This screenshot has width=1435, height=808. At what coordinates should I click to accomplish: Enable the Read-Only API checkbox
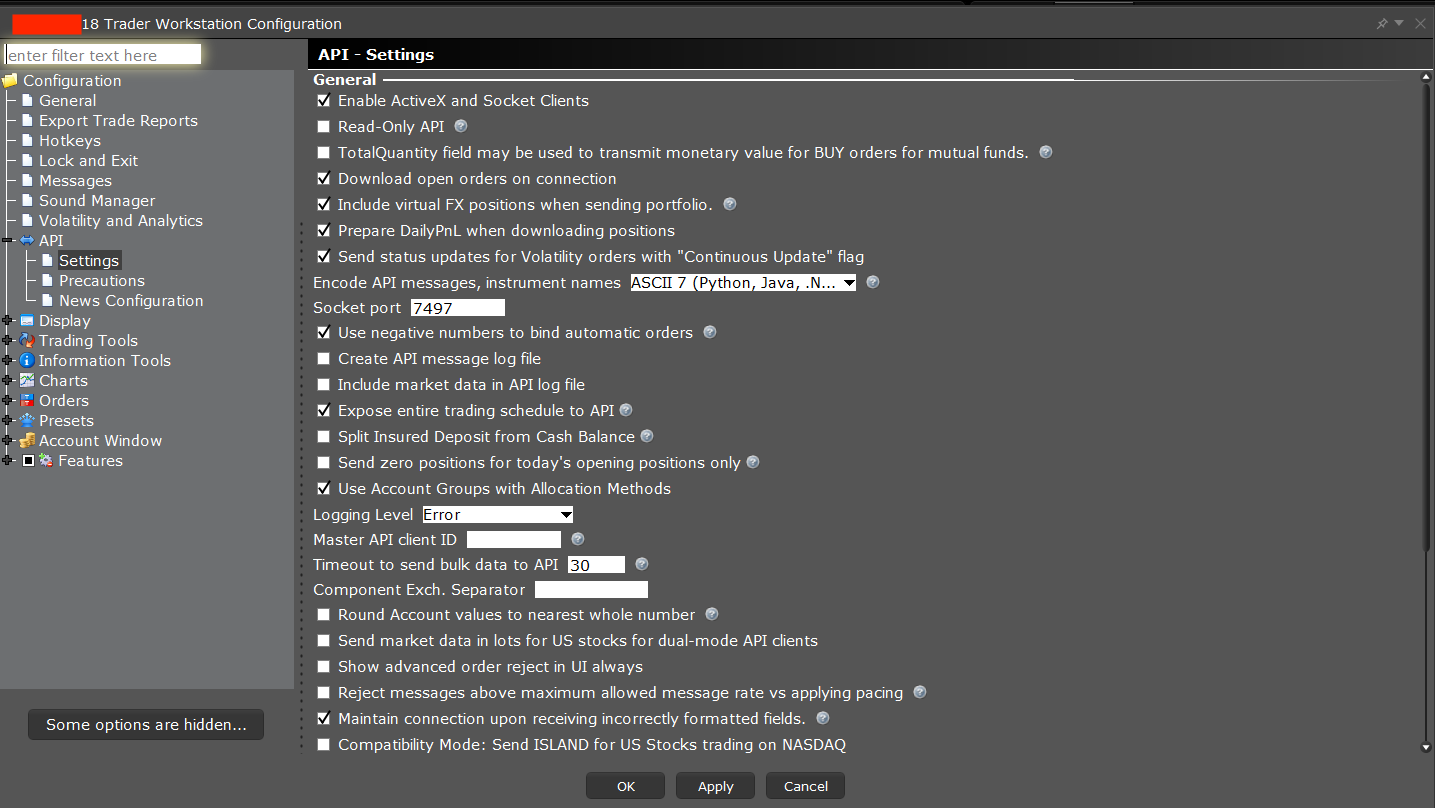323,126
